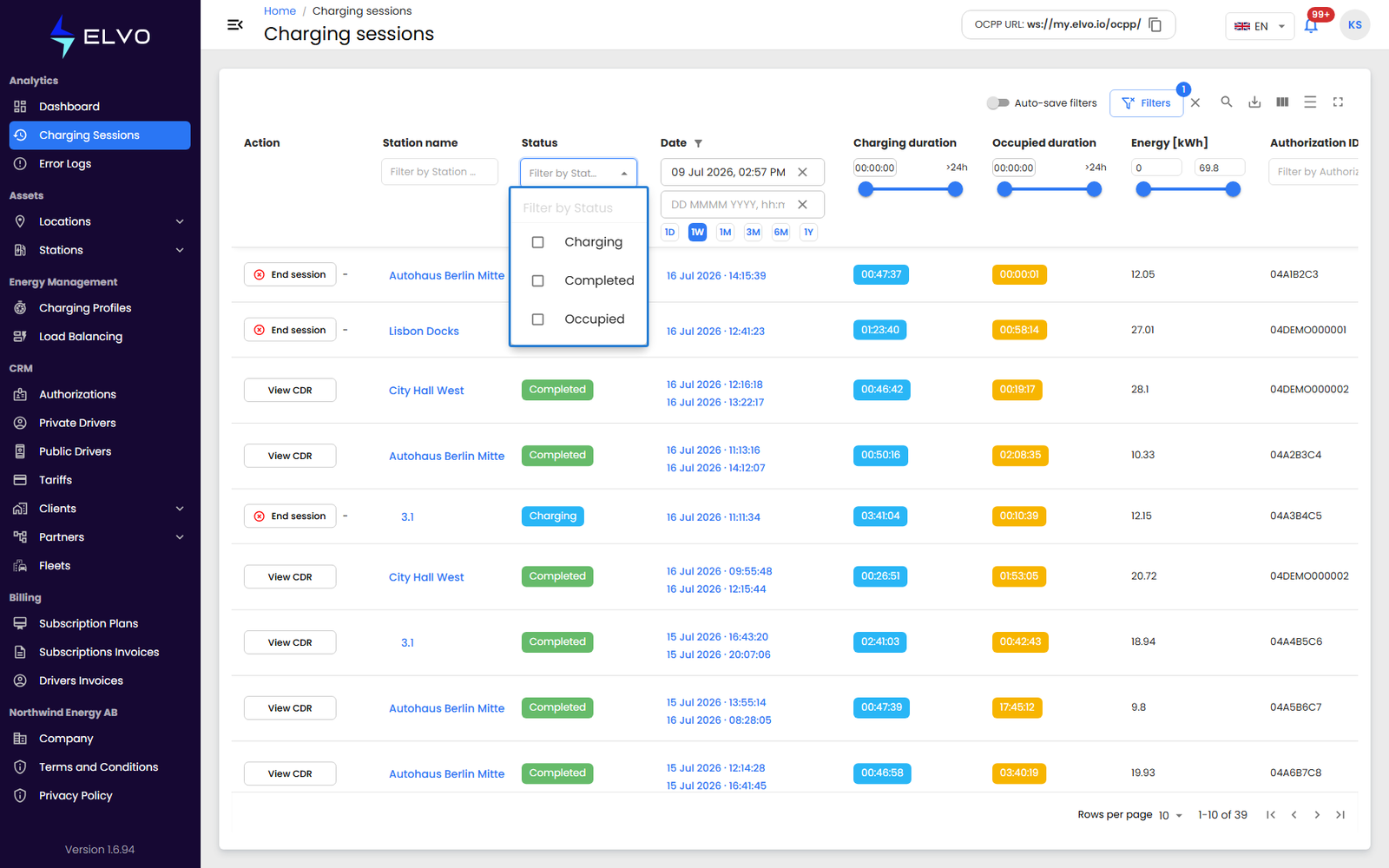1389x868 pixels.
Task: Open Drivers Invoices in the sidebar
Action: pyautogui.click(x=100, y=681)
